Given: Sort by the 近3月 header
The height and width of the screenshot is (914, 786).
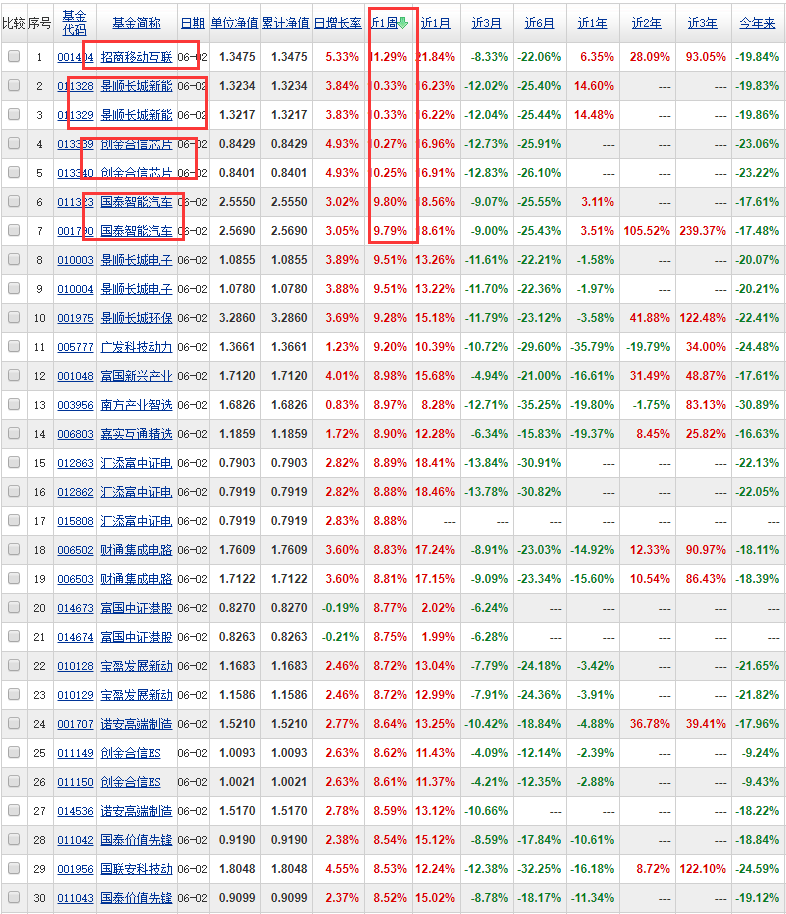Looking at the screenshot, I should [486, 23].
